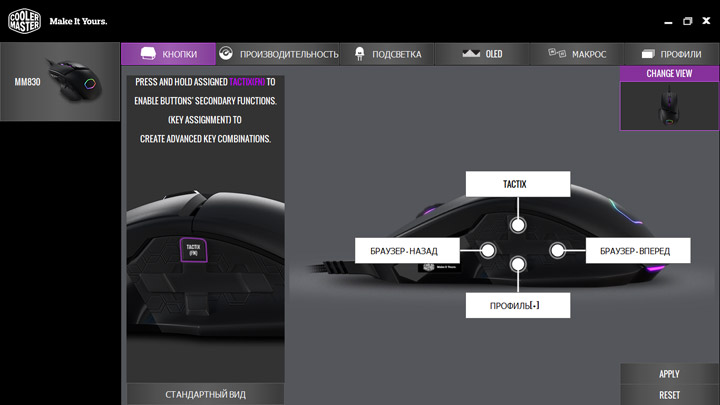Switch to the Профили tab
This screenshot has width=720, height=405.
tap(672, 54)
